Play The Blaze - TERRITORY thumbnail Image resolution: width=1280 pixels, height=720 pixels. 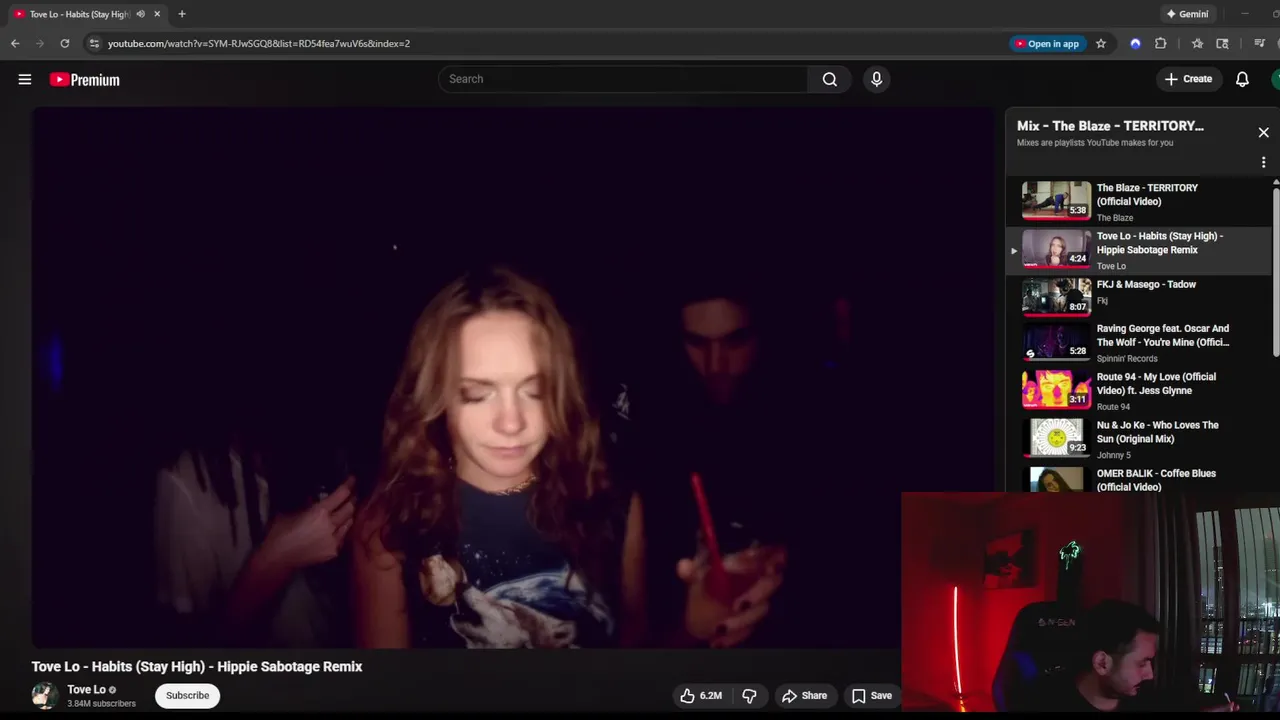(1056, 200)
